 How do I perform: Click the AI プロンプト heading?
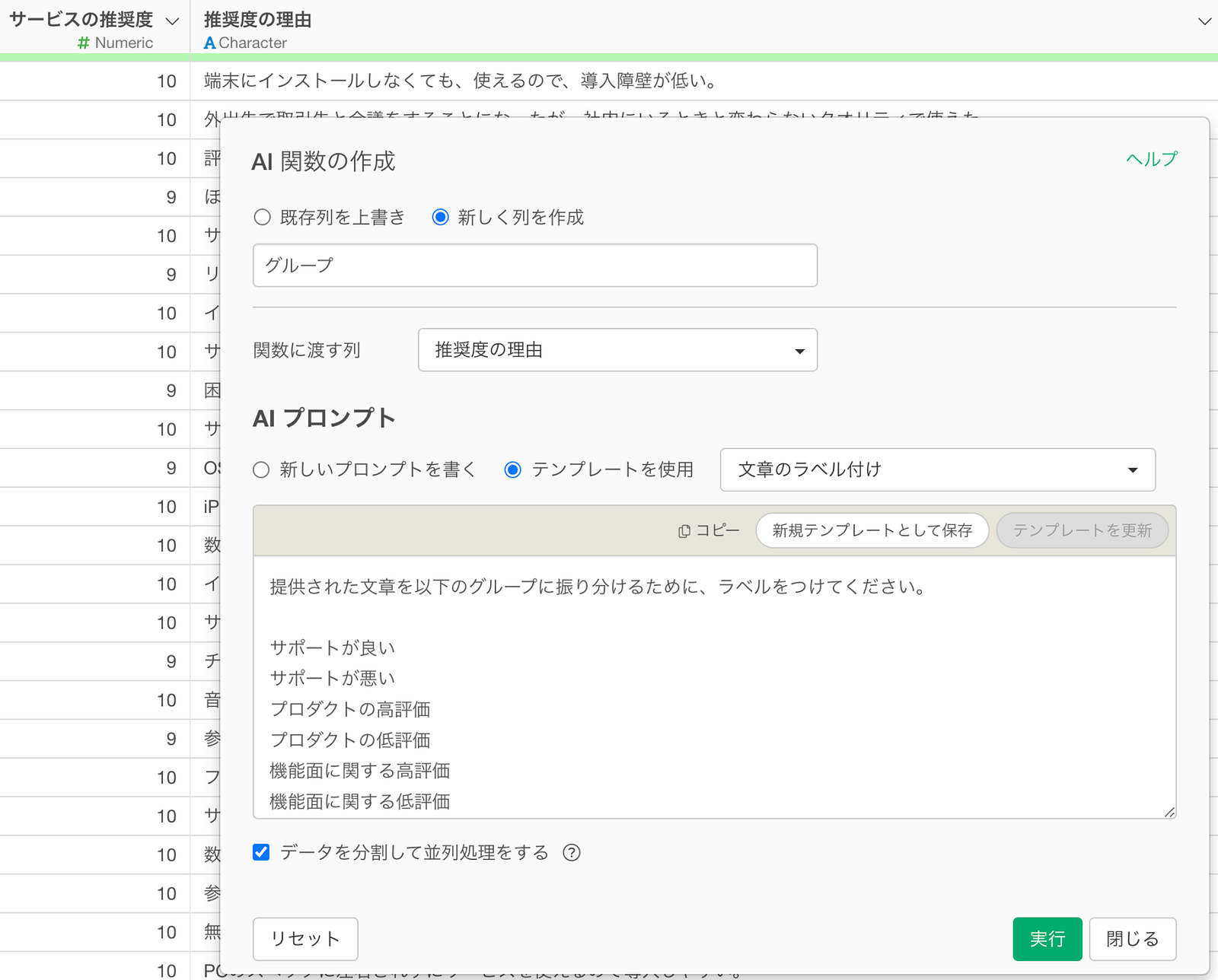click(324, 418)
